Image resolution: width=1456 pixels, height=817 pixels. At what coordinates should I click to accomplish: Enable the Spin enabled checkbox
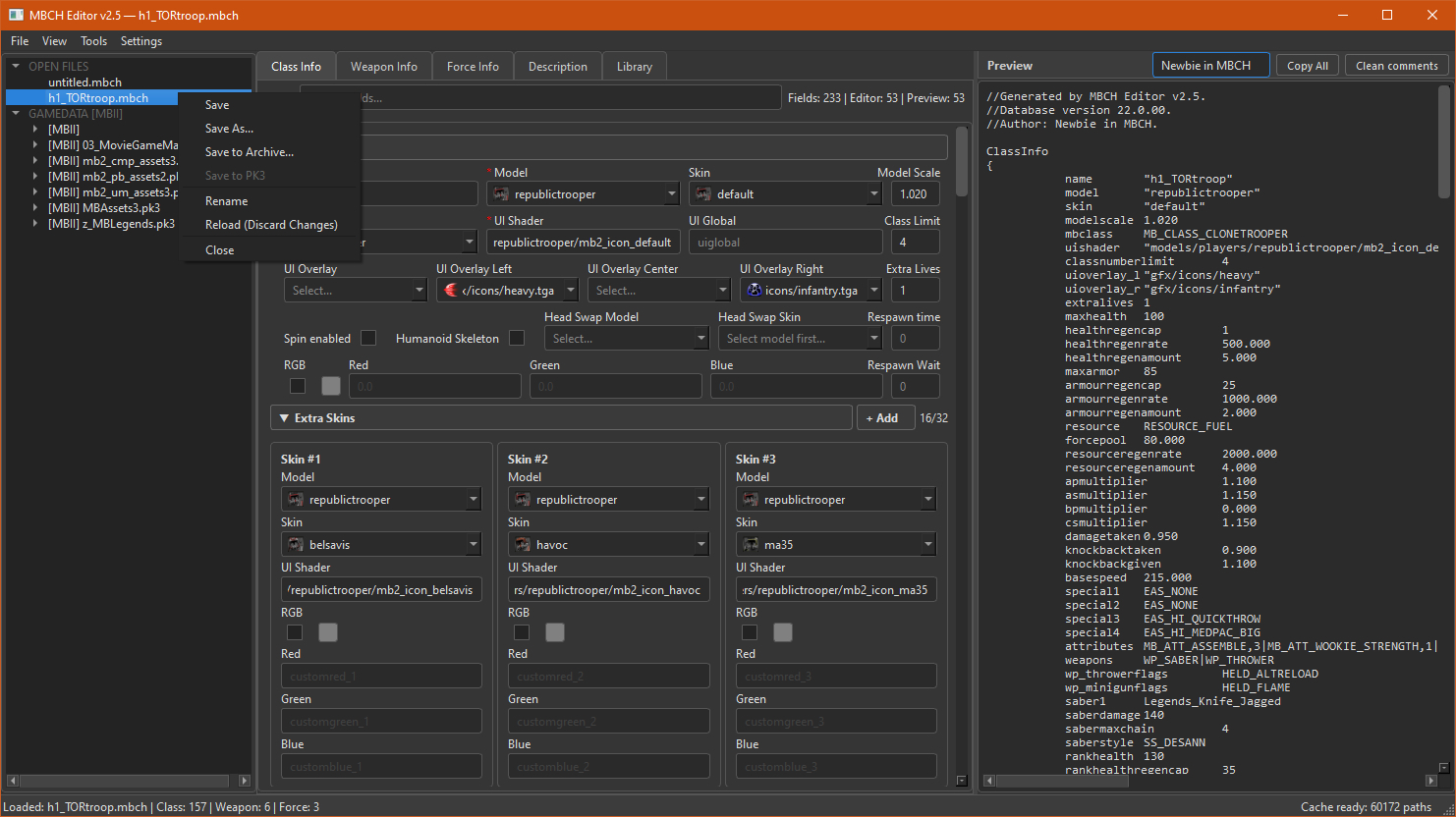tap(368, 338)
